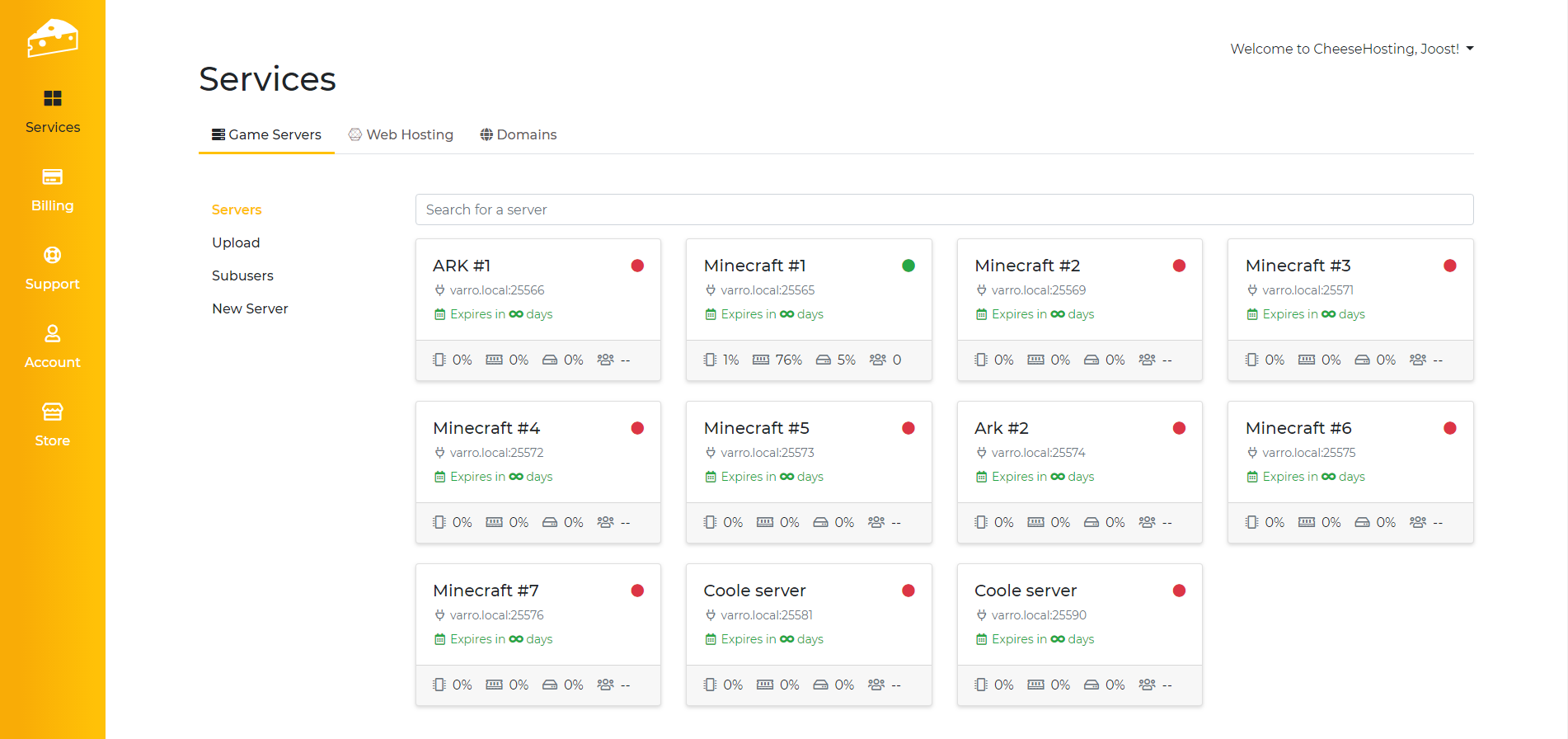Click the CheeseHosting cheese logo
This screenshot has height=739, width=1568.
pos(52,38)
